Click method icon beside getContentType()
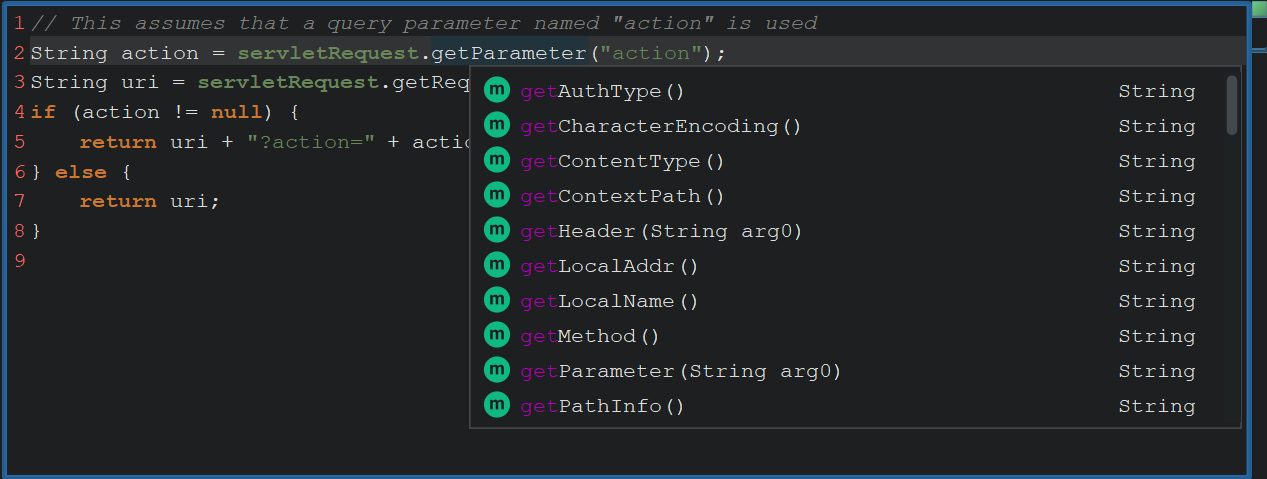 click(x=497, y=160)
